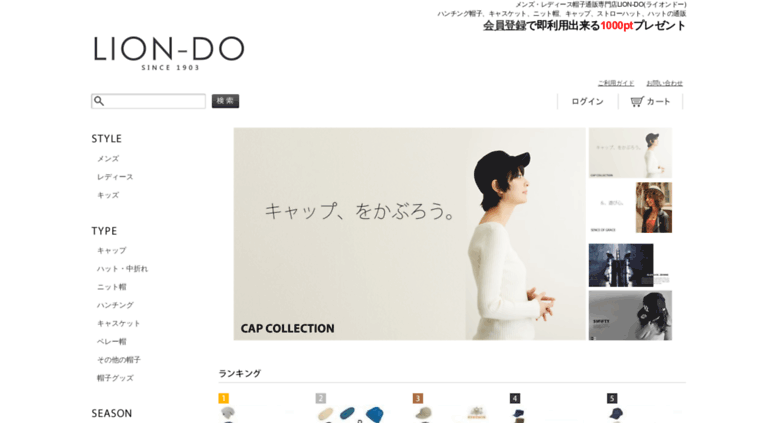Open the お問い合わせ contact link
The image size is (777, 423).
(x=665, y=83)
